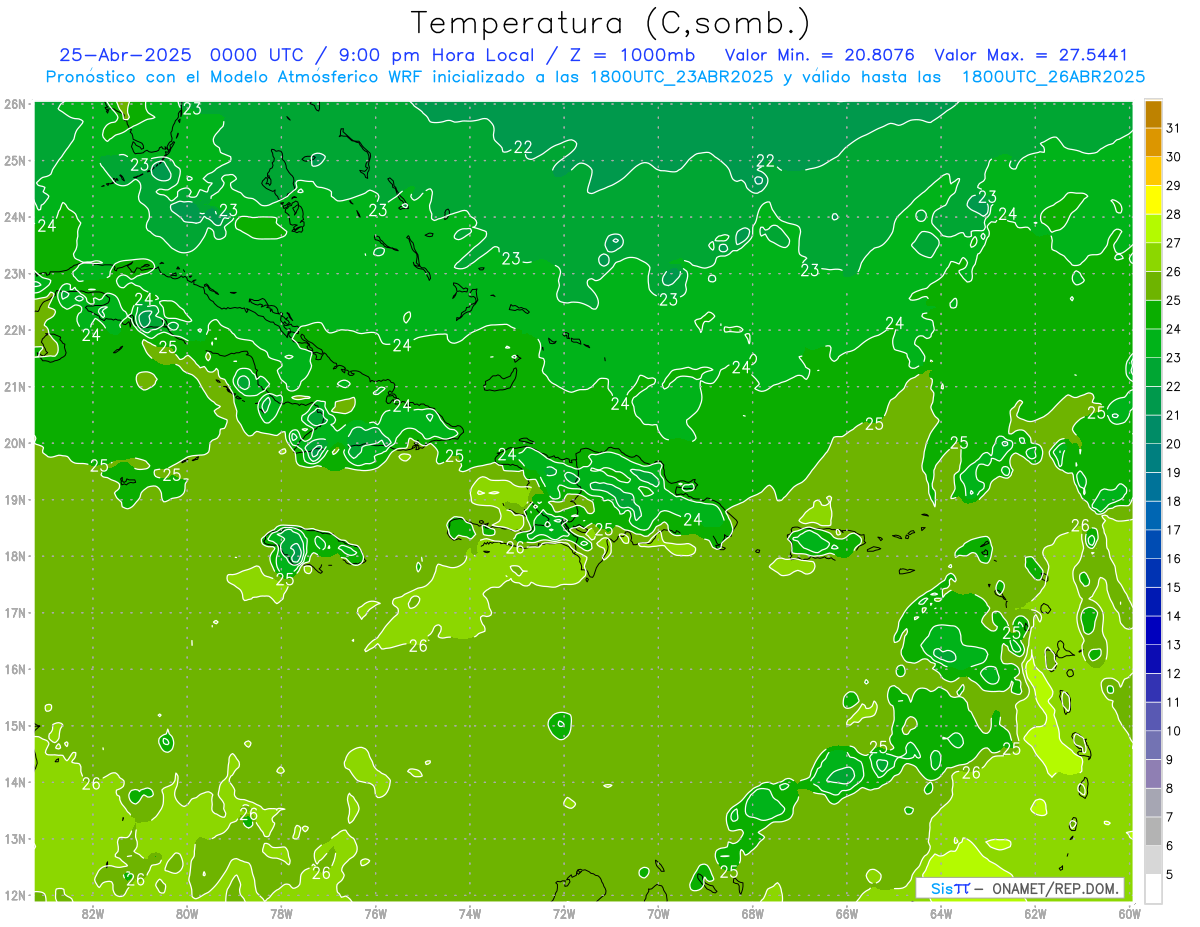
Task: Click the legend value 15
Action: 1173,587
